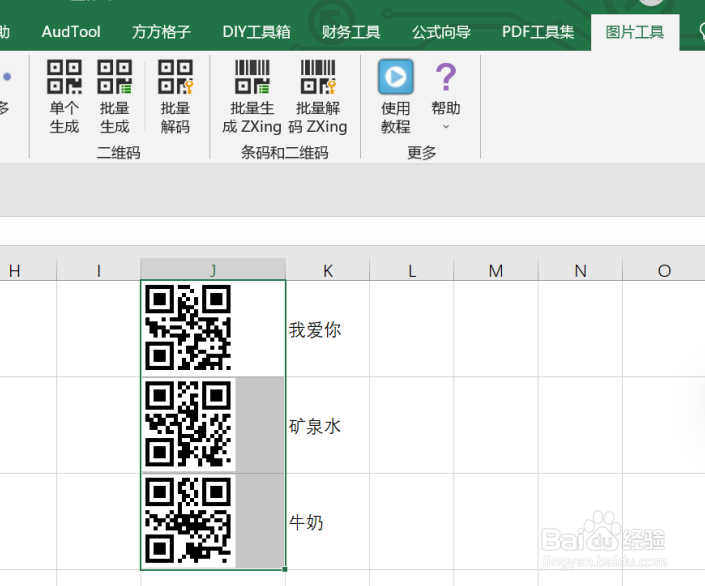This screenshot has width=705, height=586.
Task: Select column J header
Action: pyautogui.click(x=213, y=270)
